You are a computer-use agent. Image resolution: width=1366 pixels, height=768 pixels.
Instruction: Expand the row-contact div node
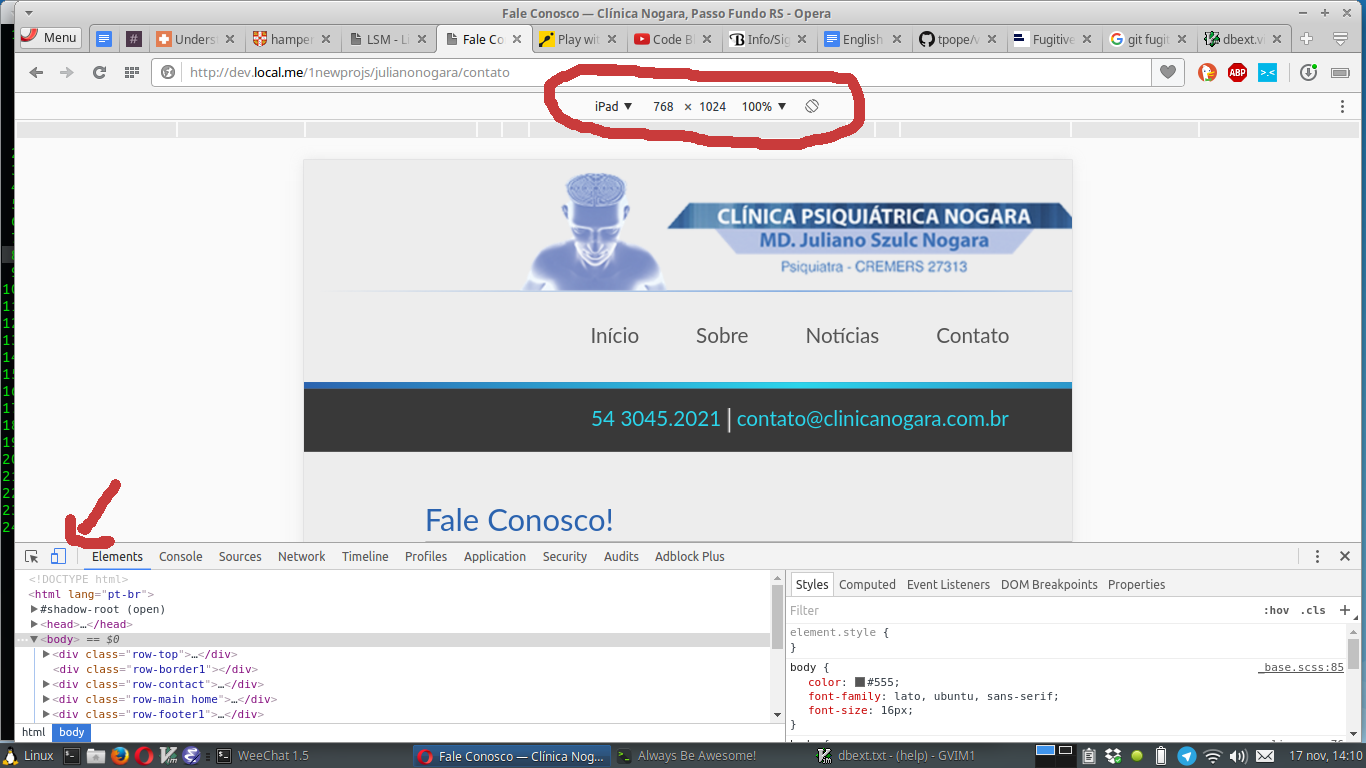[47, 684]
